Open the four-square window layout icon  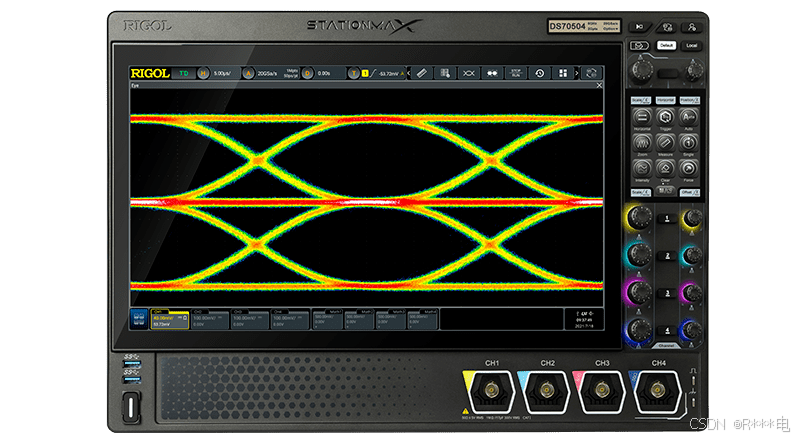tap(563, 73)
